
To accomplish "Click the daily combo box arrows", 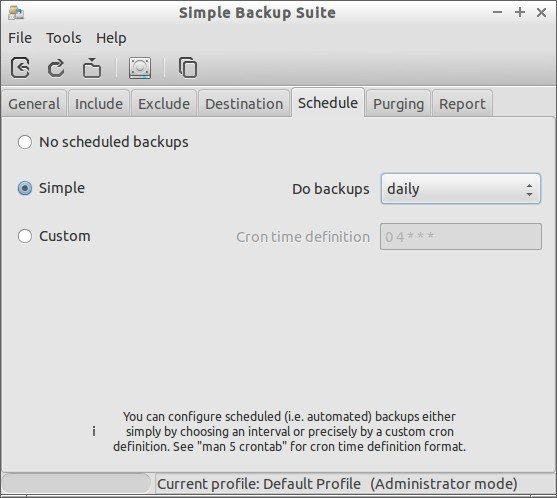I will point(529,189).
